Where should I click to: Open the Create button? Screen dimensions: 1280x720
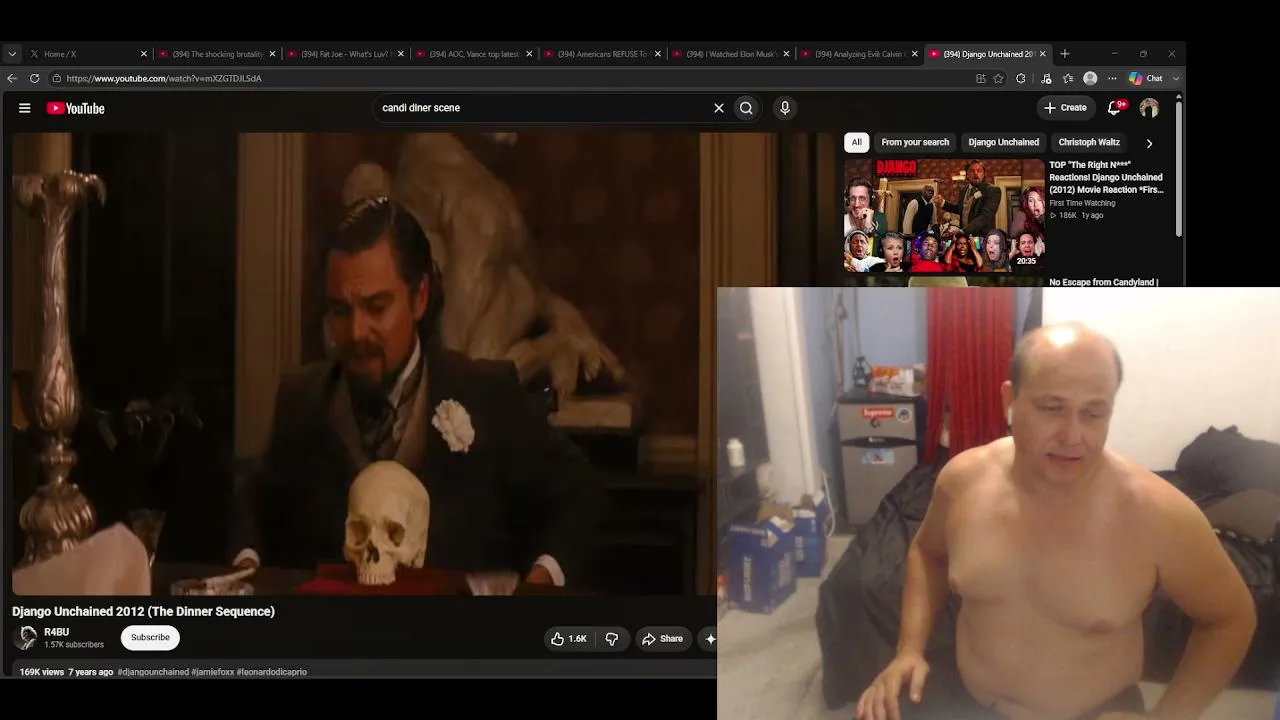pos(1066,108)
